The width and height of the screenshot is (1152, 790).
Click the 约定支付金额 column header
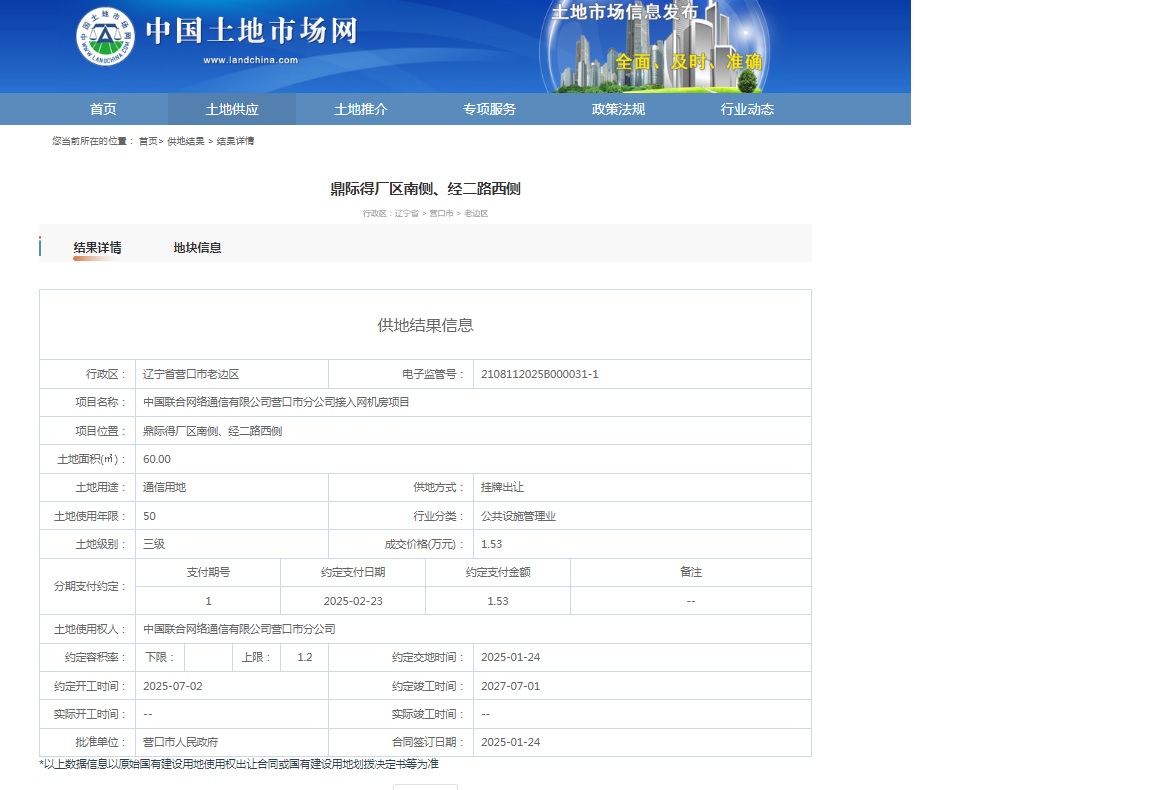pyautogui.click(x=497, y=572)
